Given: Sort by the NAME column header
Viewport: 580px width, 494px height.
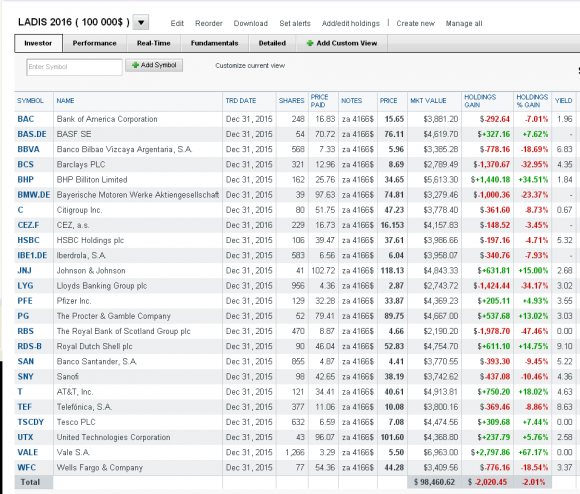Looking at the screenshot, I should tap(65, 101).
